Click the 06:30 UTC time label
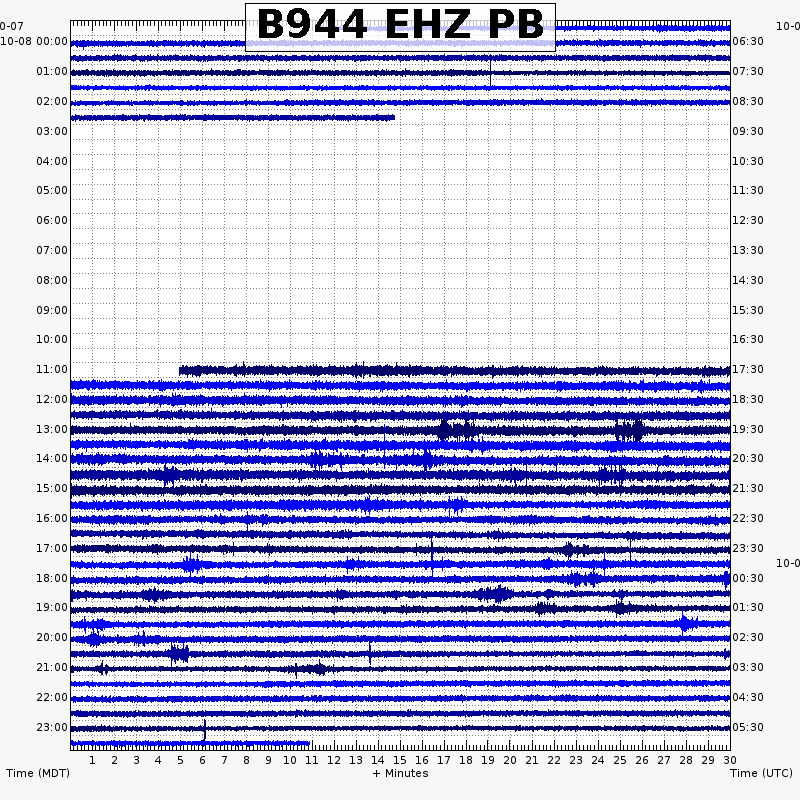 pyautogui.click(x=748, y=41)
